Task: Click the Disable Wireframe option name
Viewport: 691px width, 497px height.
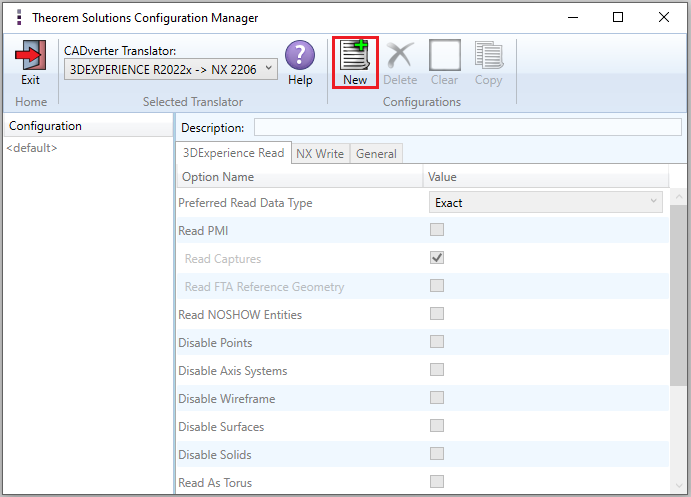Action: click(227, 399)
